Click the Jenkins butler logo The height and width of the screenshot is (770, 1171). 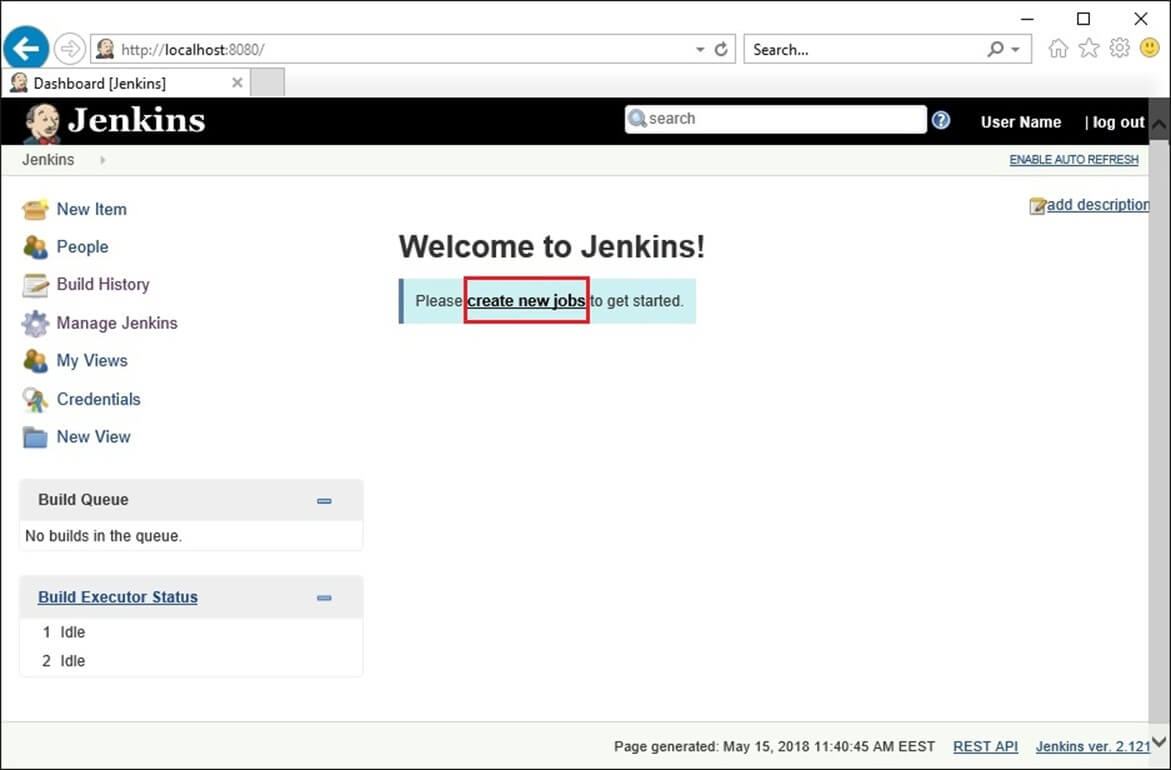tap(42, 122)
